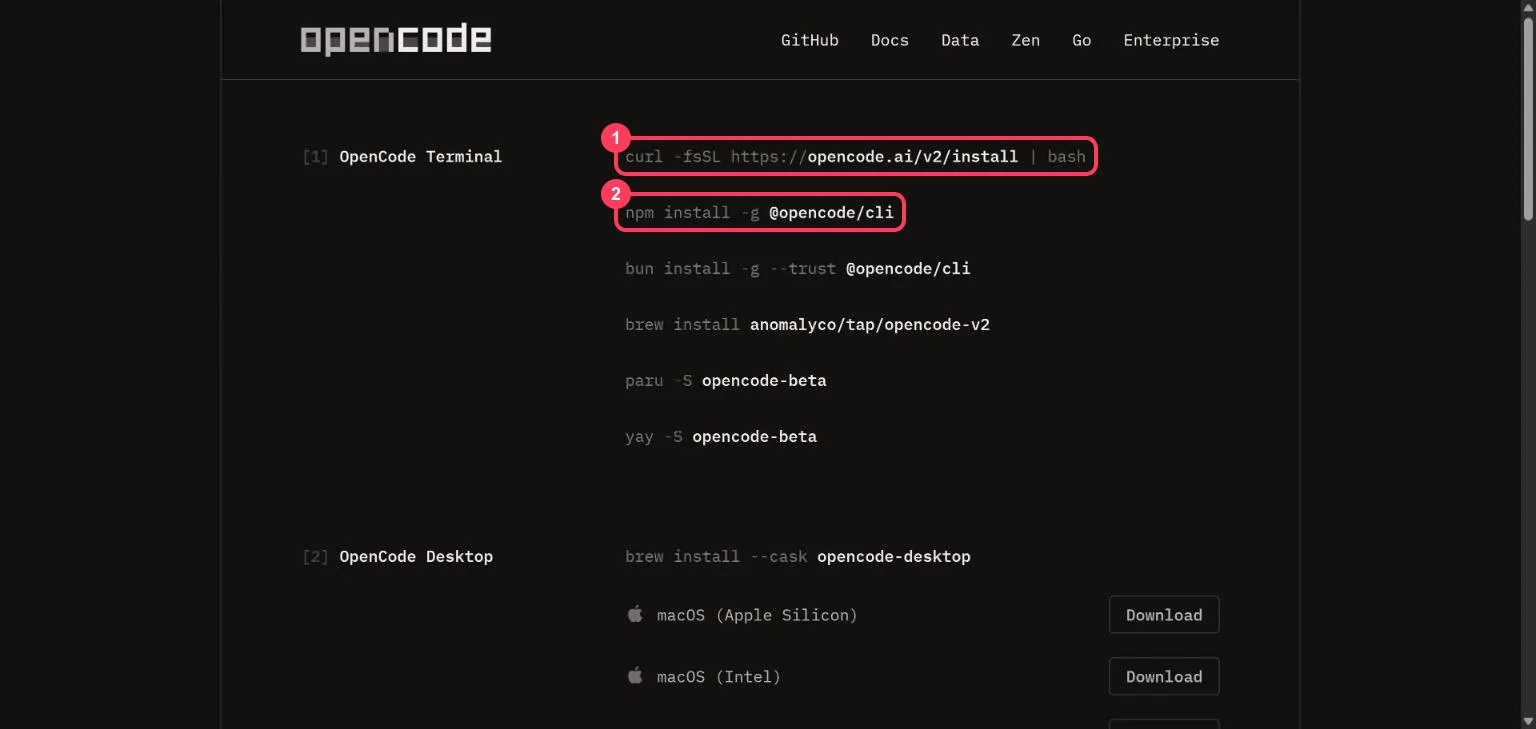Click the macOS (Apple Silicon) label
The image size is (1536, 729).
click(757, 615)
